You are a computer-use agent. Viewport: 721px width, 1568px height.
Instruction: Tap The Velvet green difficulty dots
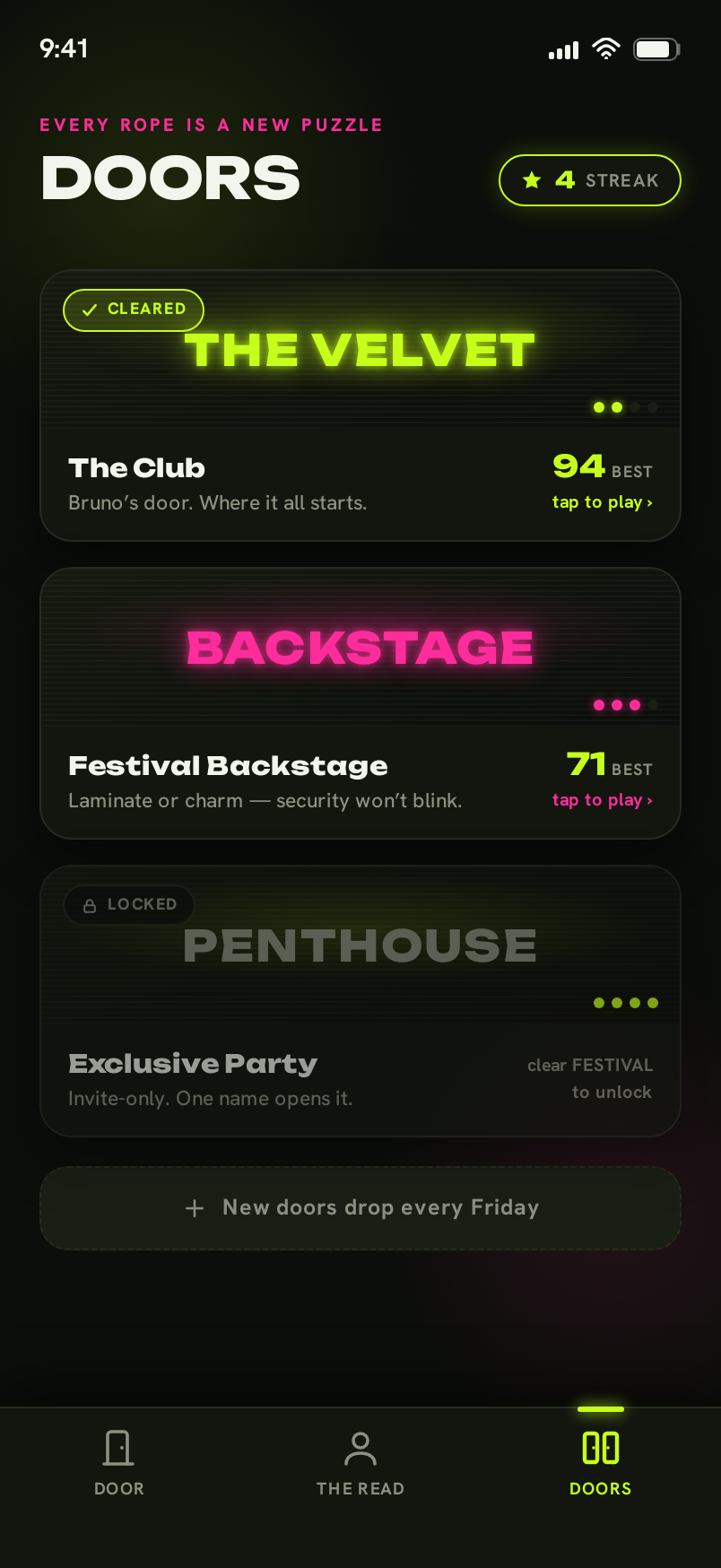pos(626,407)
